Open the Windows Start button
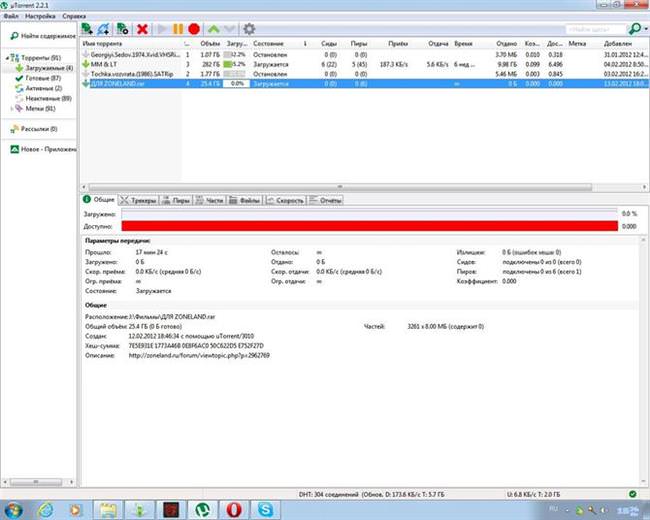650x520 pixels. (x=12, y=510)
